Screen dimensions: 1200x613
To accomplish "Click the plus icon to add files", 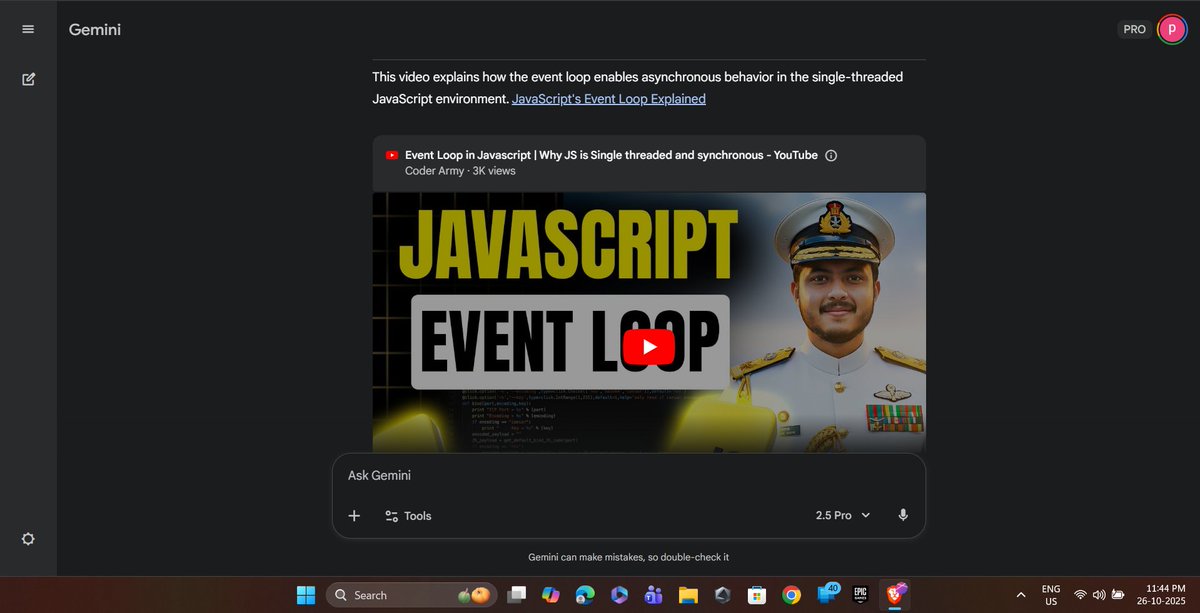I will (x=354, y=515).
